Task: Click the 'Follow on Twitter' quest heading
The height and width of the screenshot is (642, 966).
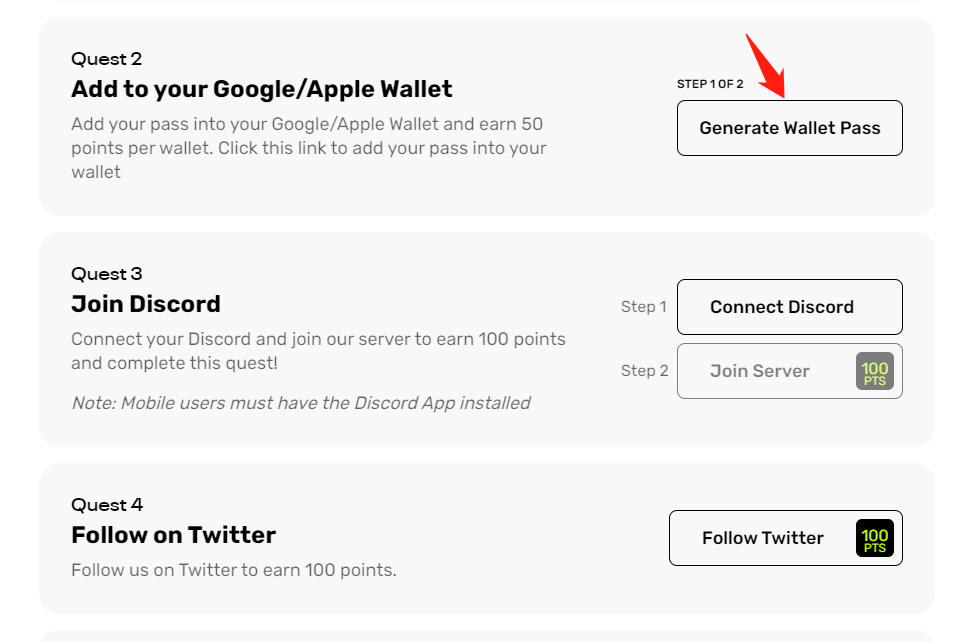Action: [x=173, y=535]
